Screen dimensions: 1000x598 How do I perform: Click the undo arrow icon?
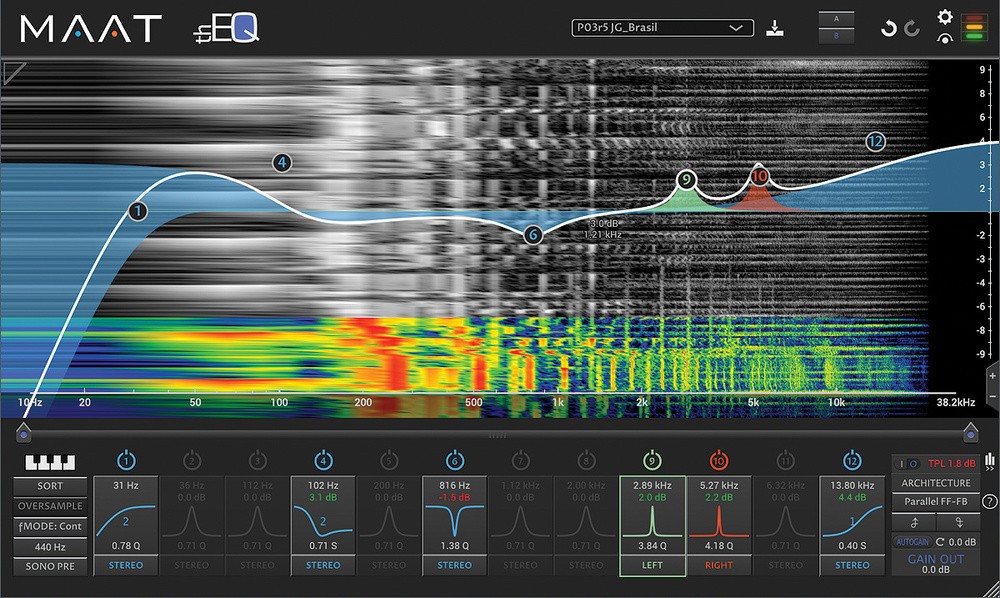(888, 29)
